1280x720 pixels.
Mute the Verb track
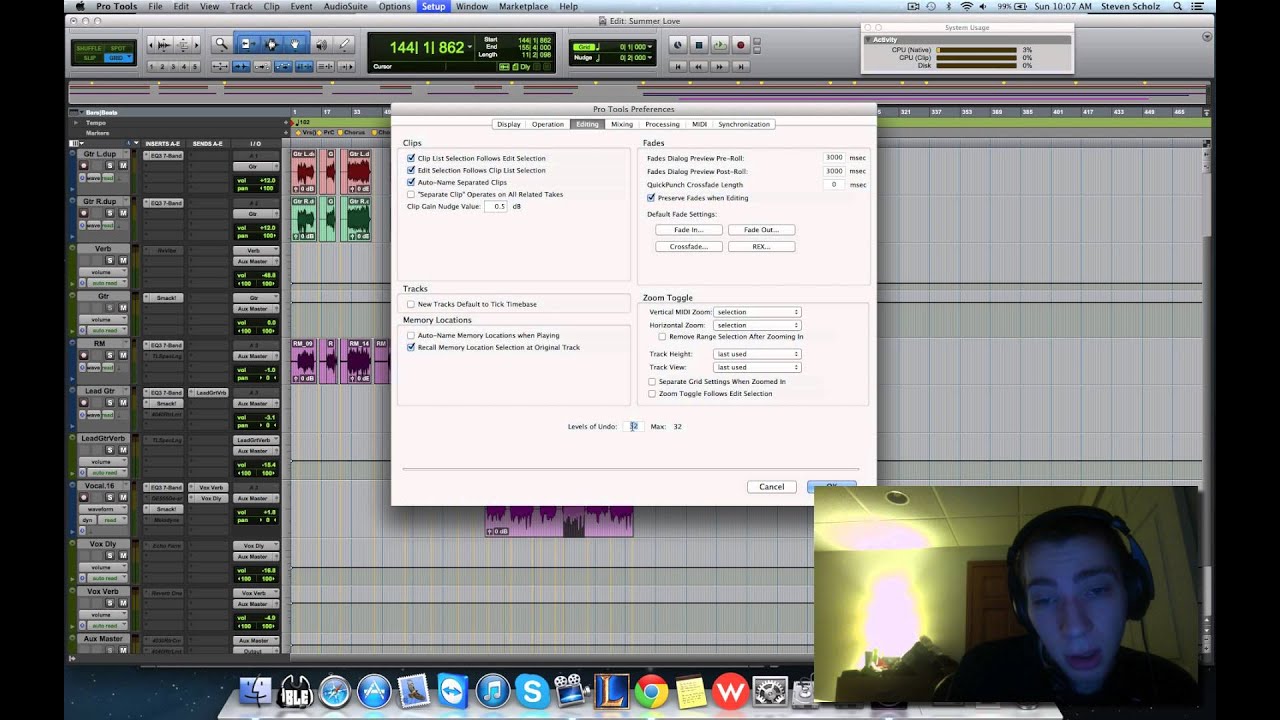(x=123, y=260)
